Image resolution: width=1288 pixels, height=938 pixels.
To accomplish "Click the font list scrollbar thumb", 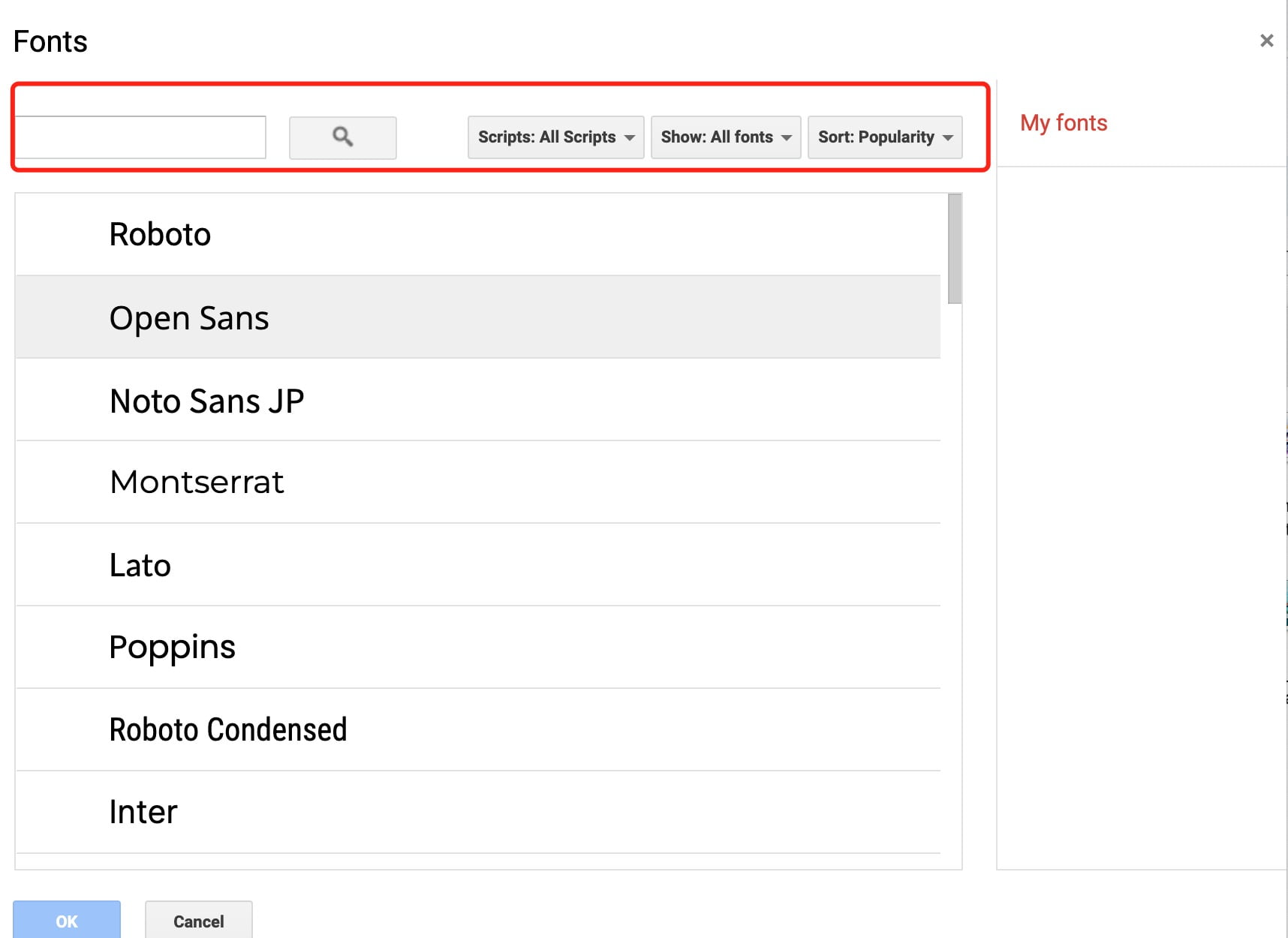I will [955, 248].
